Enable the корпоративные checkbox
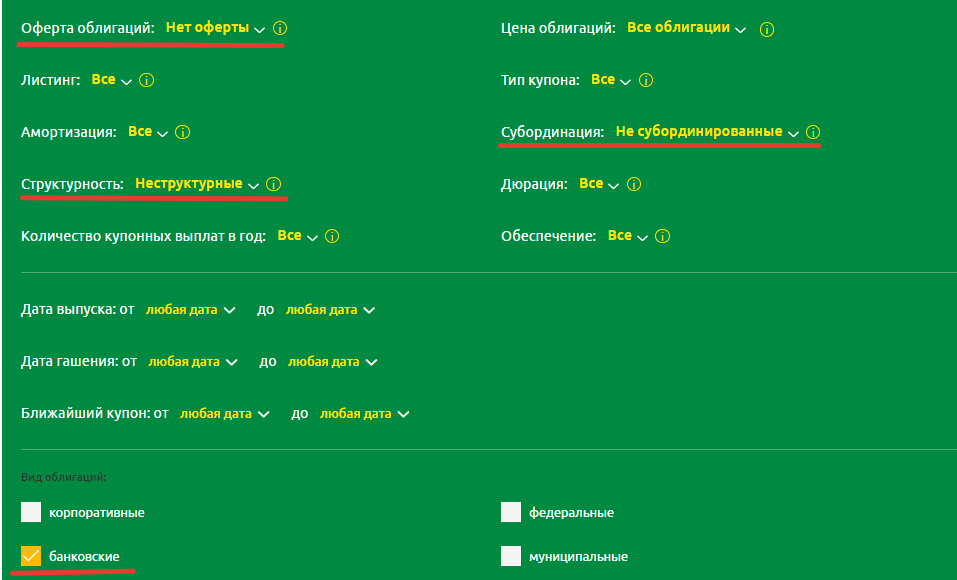 (x=32, y=513)
